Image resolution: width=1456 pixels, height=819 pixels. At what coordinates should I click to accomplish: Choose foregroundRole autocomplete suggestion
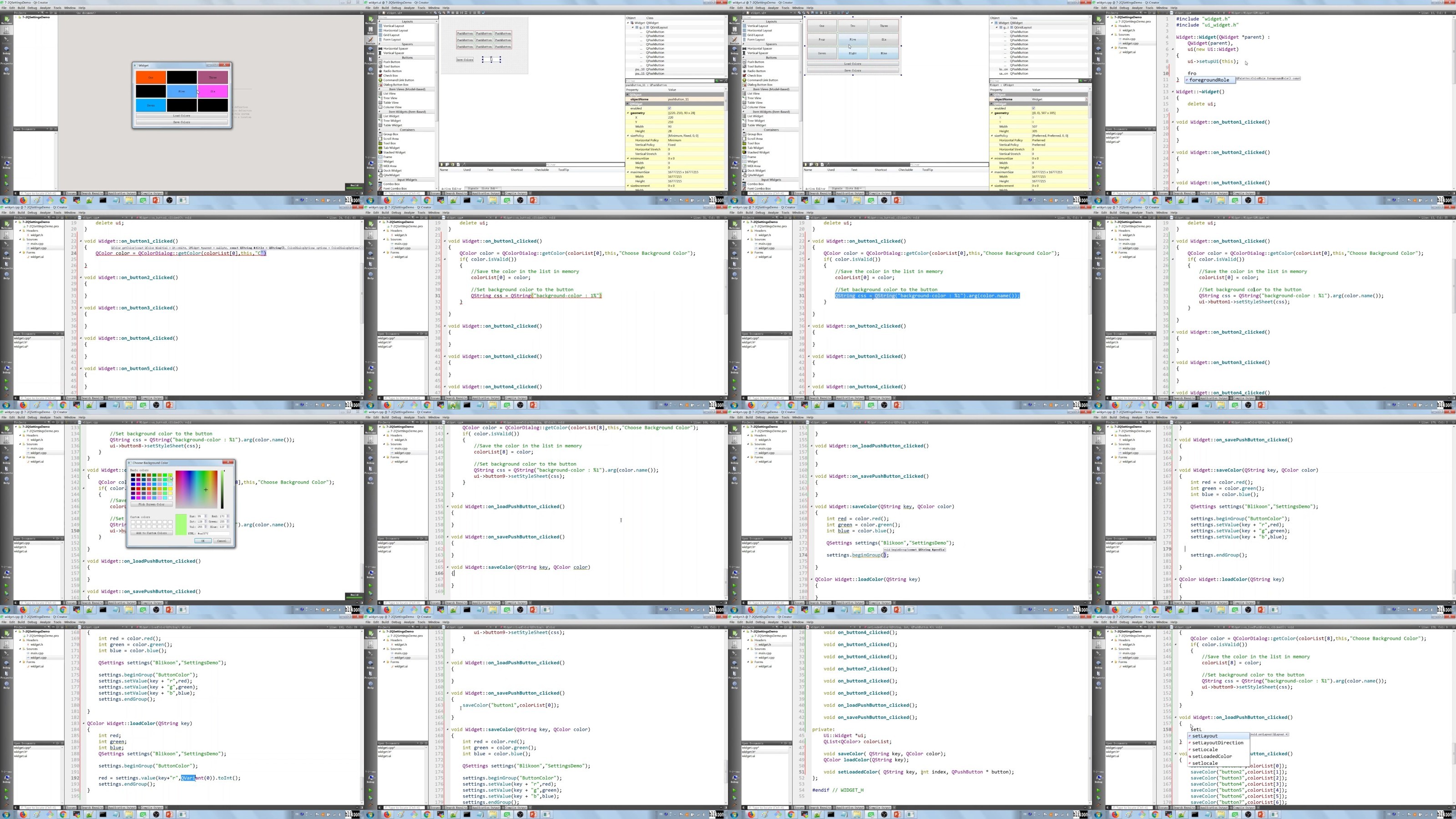[x=1209, y=80]
